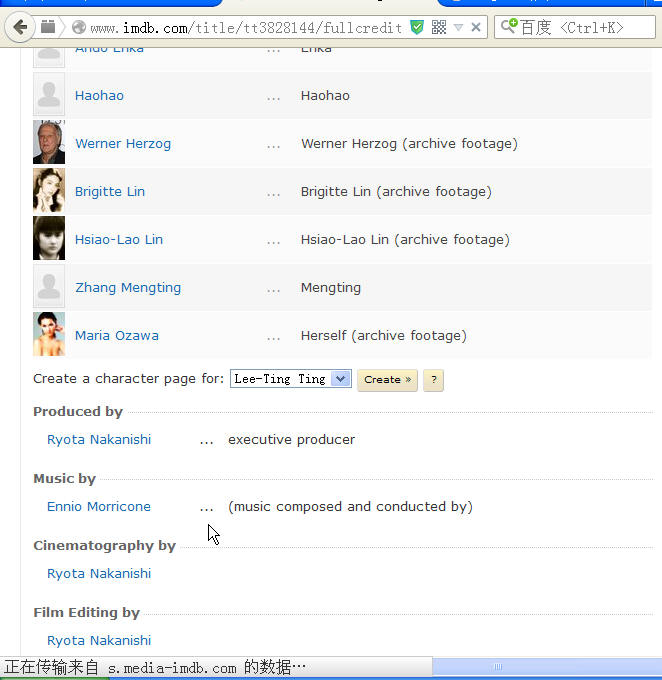Click Zhang Mengting's placeholder avatar image
This screenshot has width=662, height=680.
[x=49, y=286]
